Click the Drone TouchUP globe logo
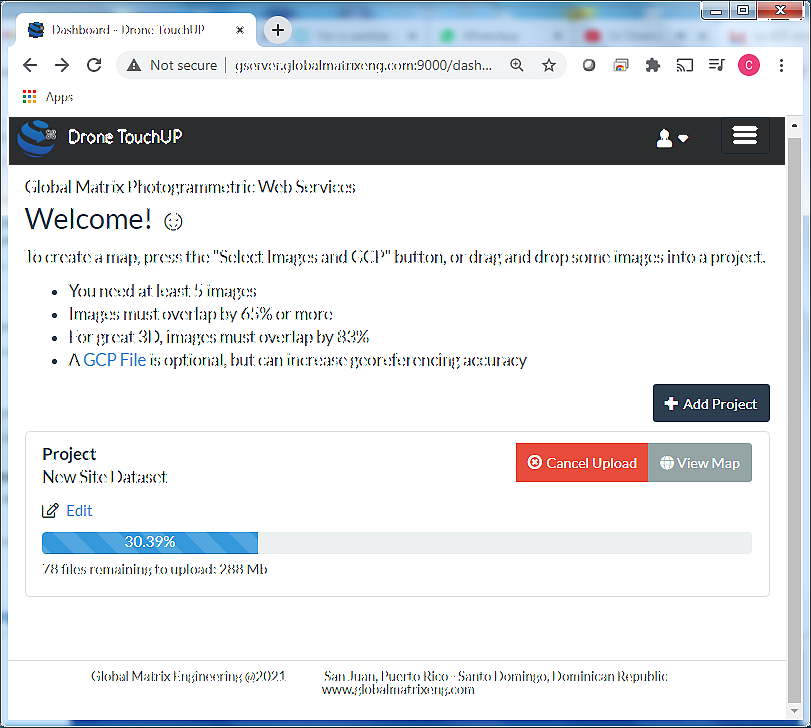This screenshot has height=728, width=811. click(x=37, y=138)
